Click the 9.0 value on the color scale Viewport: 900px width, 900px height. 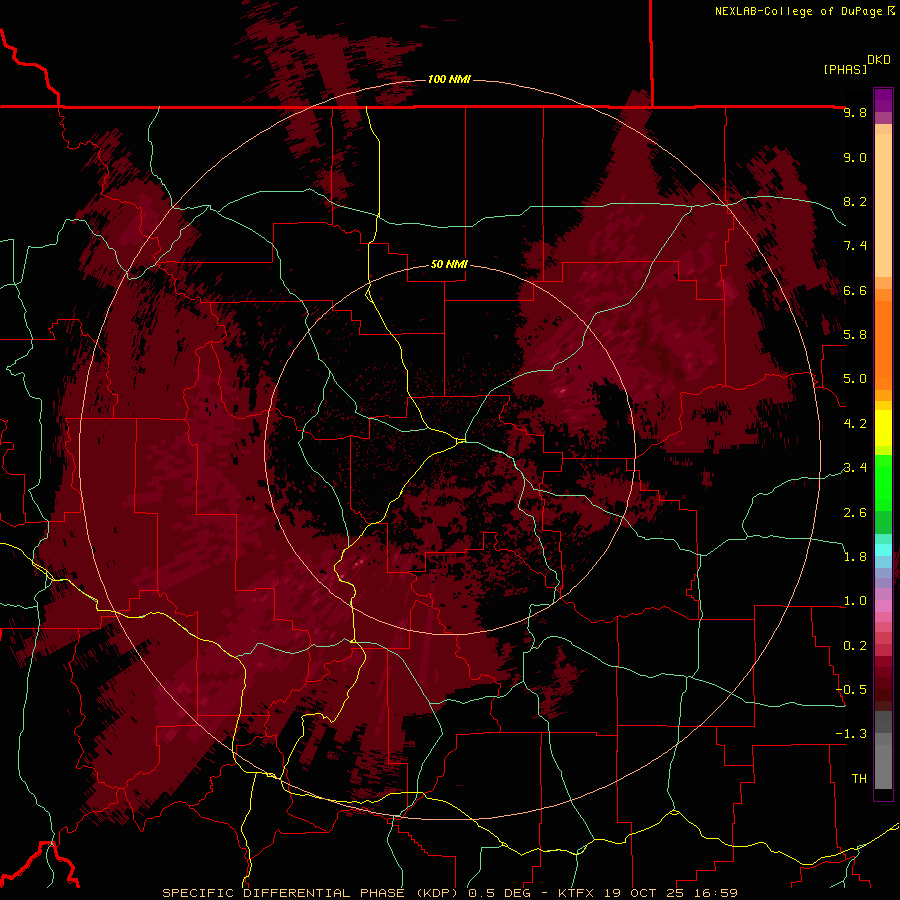coord(855,157)
